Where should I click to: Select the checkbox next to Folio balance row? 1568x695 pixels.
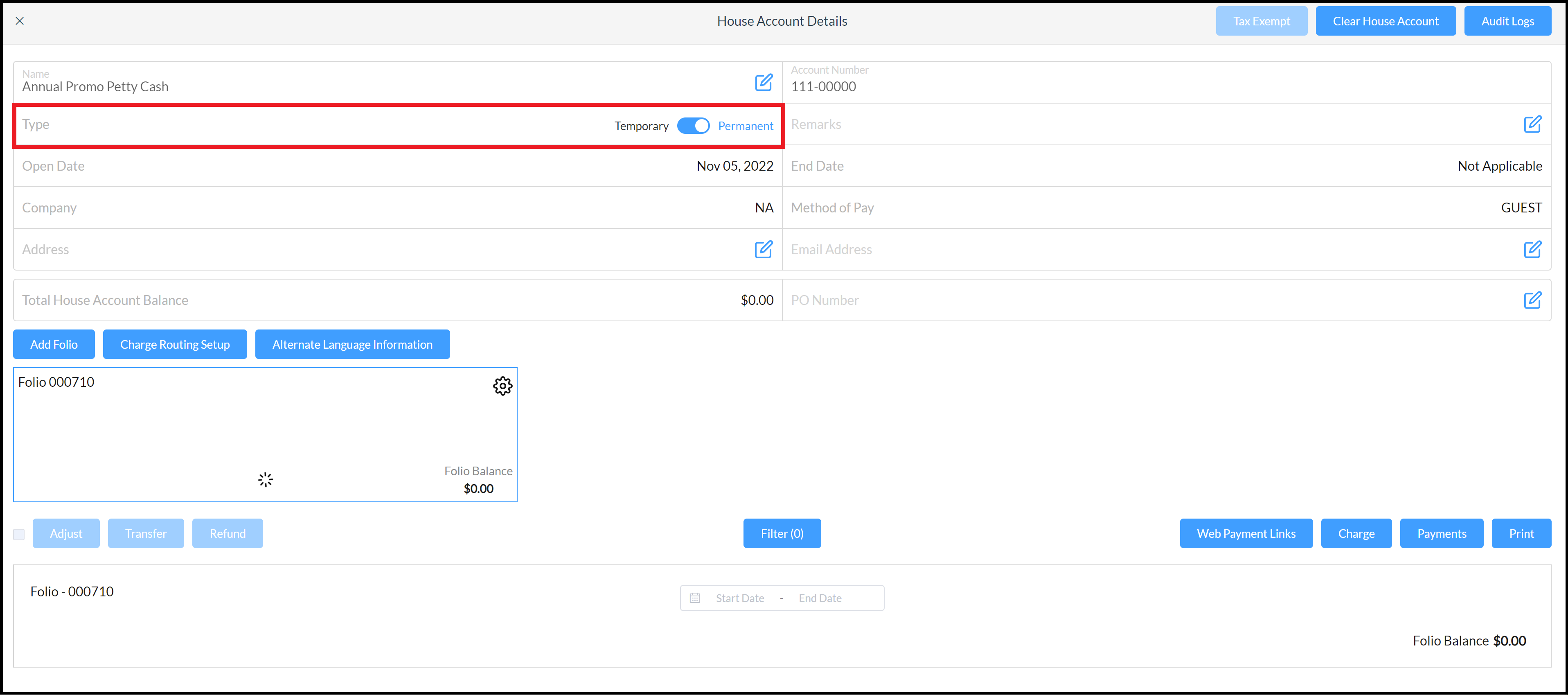20,533
